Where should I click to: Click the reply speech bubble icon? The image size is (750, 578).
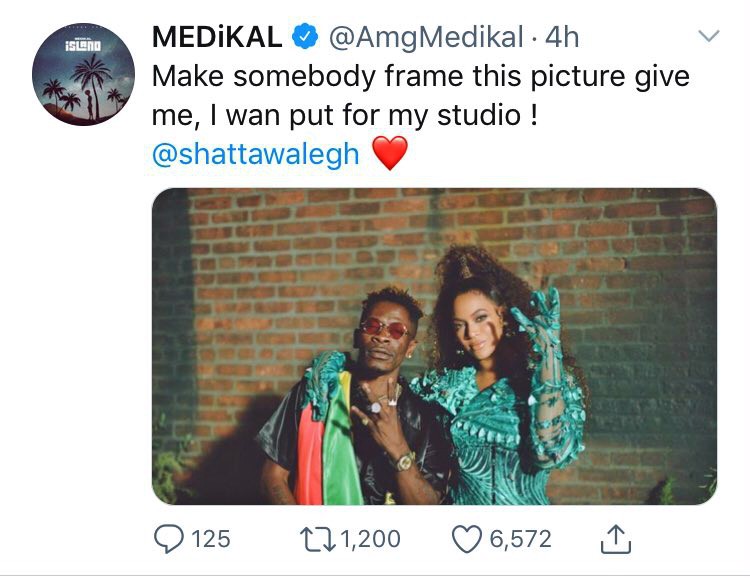[167, 539]
